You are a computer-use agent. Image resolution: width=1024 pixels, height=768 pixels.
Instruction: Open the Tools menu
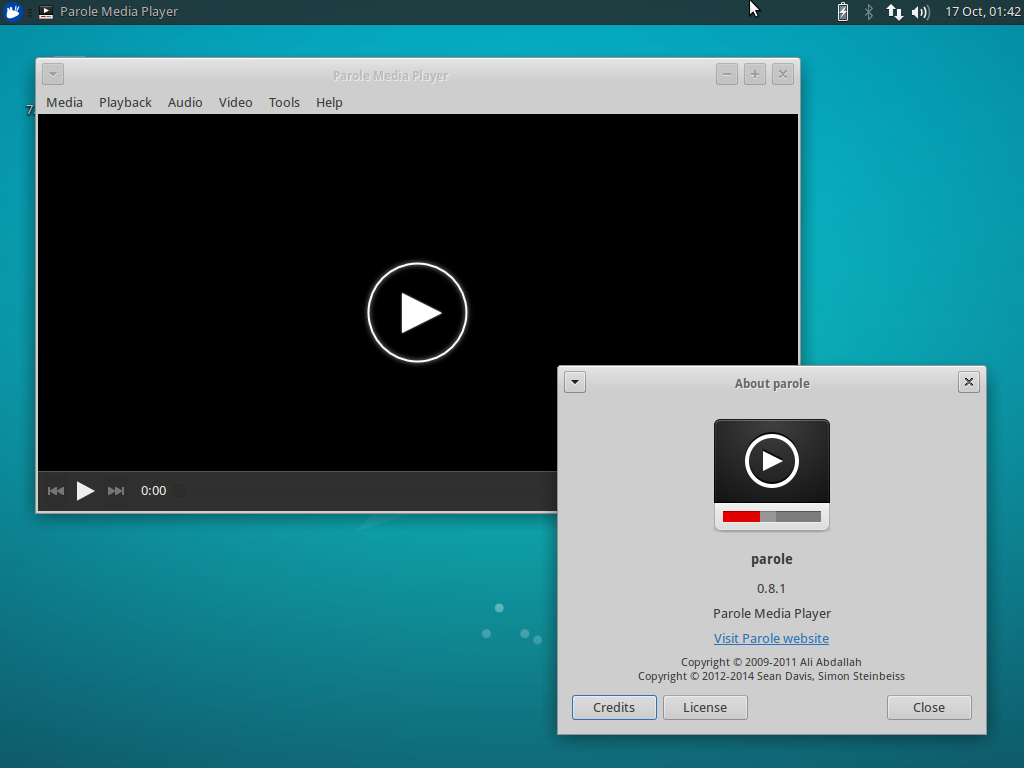(284, 102)
